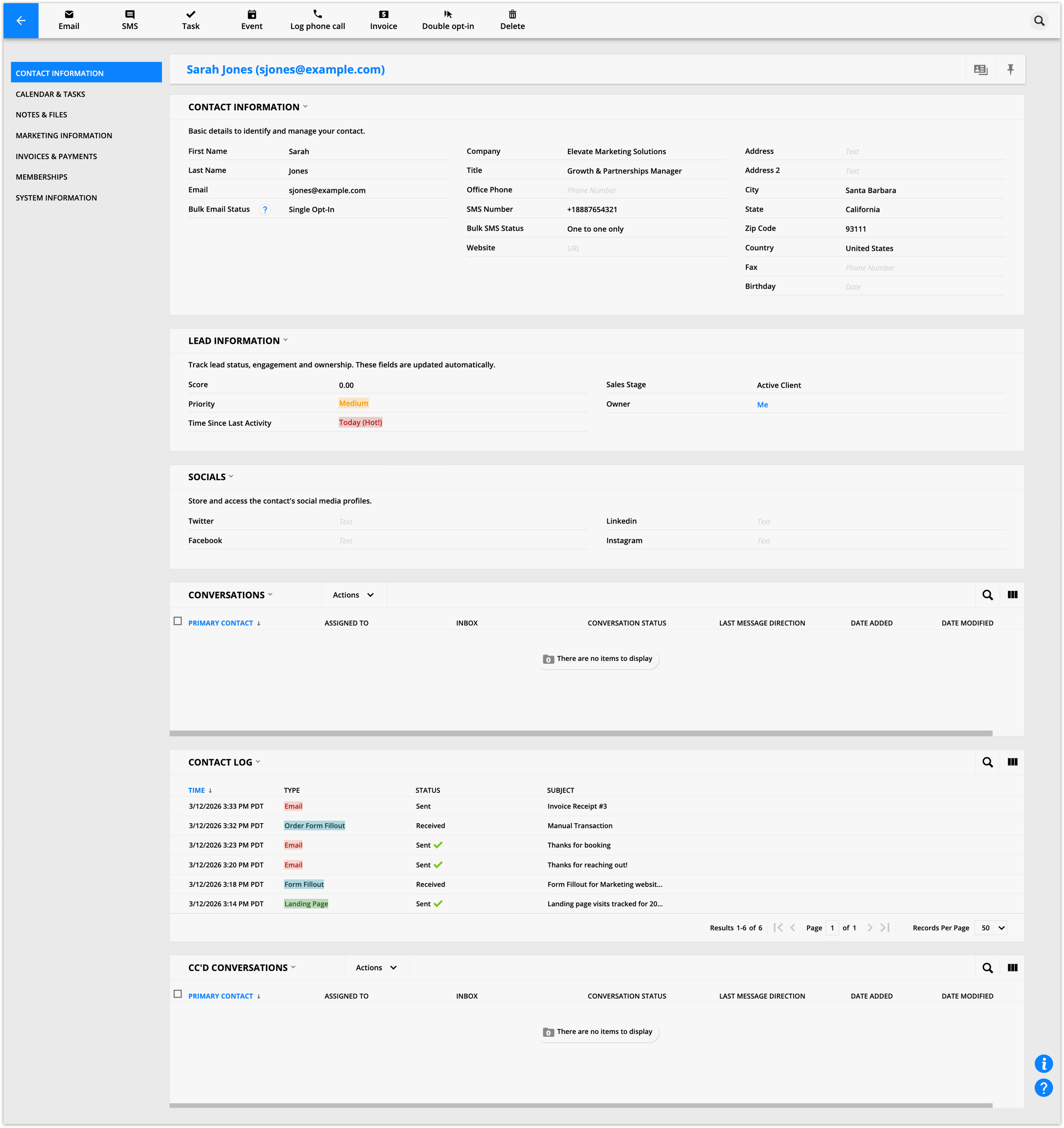Pin this contact with the pushpin icon
The height and width of the screenshot is (1128, 1064).
click(1010, 69)
